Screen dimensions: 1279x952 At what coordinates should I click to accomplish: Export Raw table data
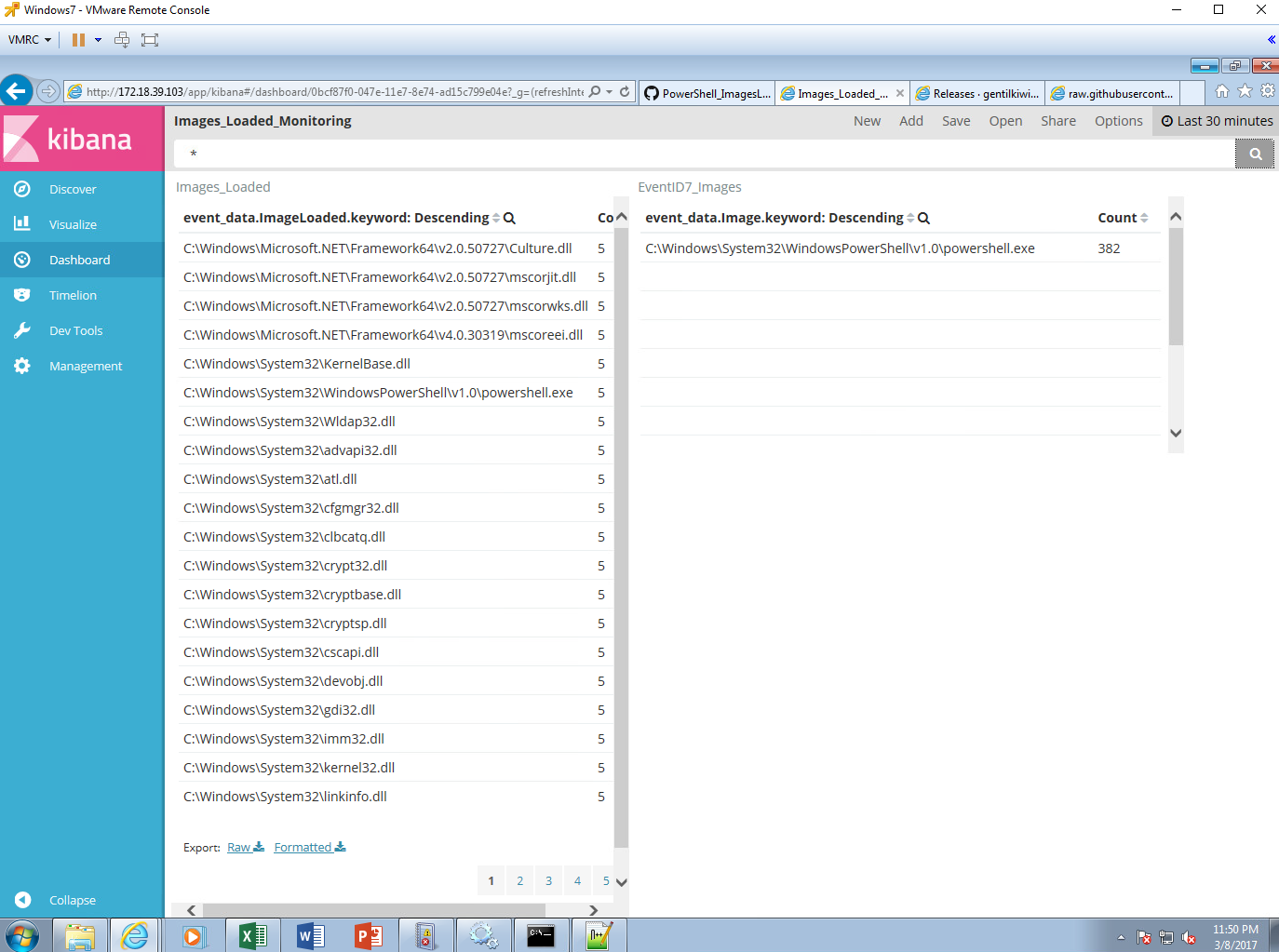click(246, 848)
